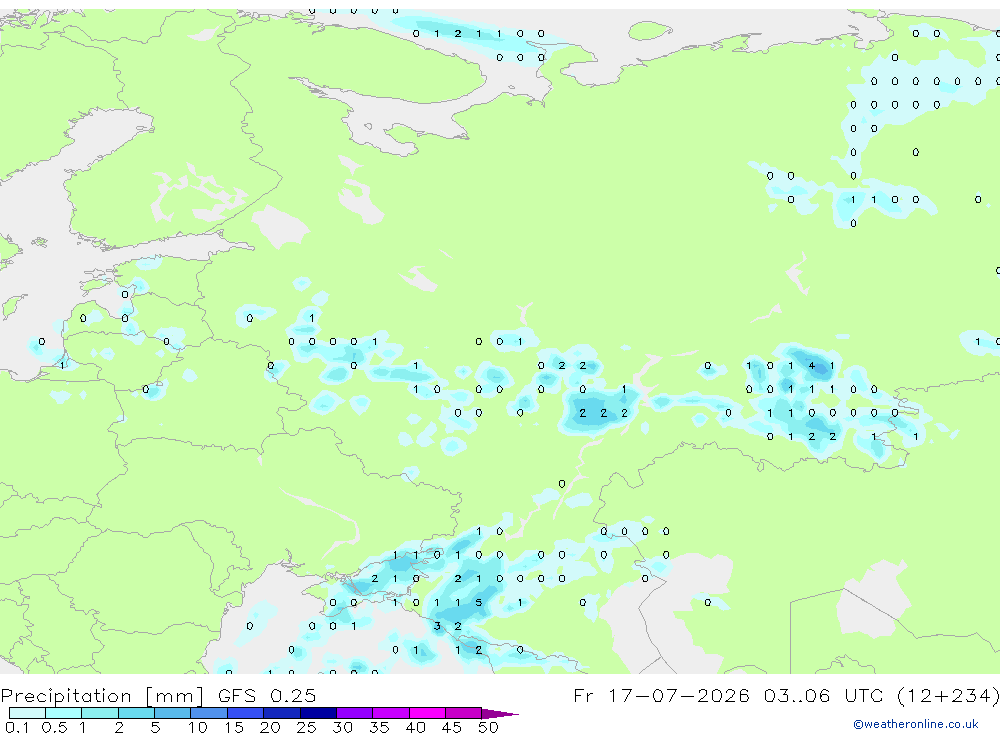1000x733 pixels.
Task: Click the '0.5' legend scale label
Action: coord(54,727)
